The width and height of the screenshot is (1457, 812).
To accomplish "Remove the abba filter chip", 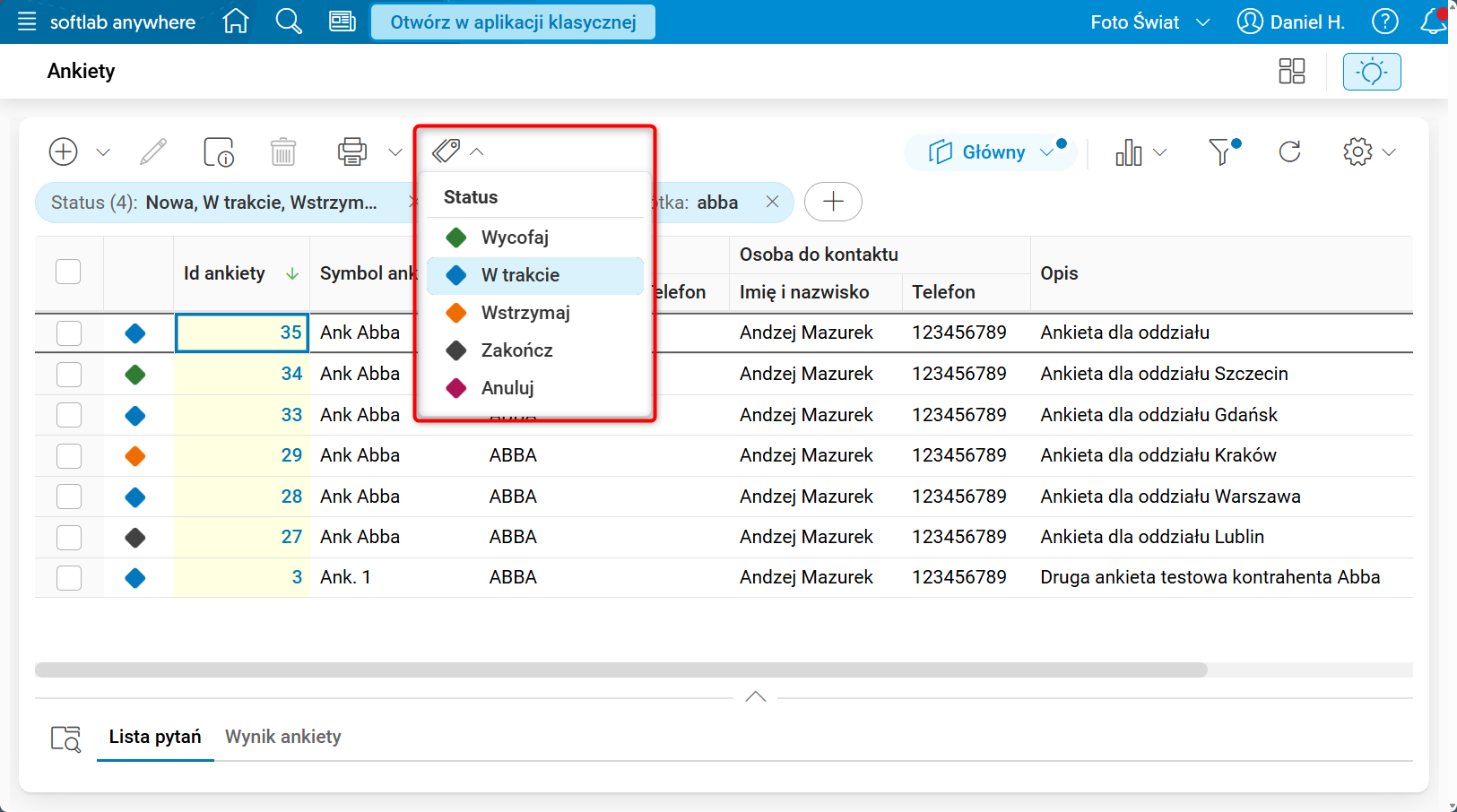I will click(772, 203).
